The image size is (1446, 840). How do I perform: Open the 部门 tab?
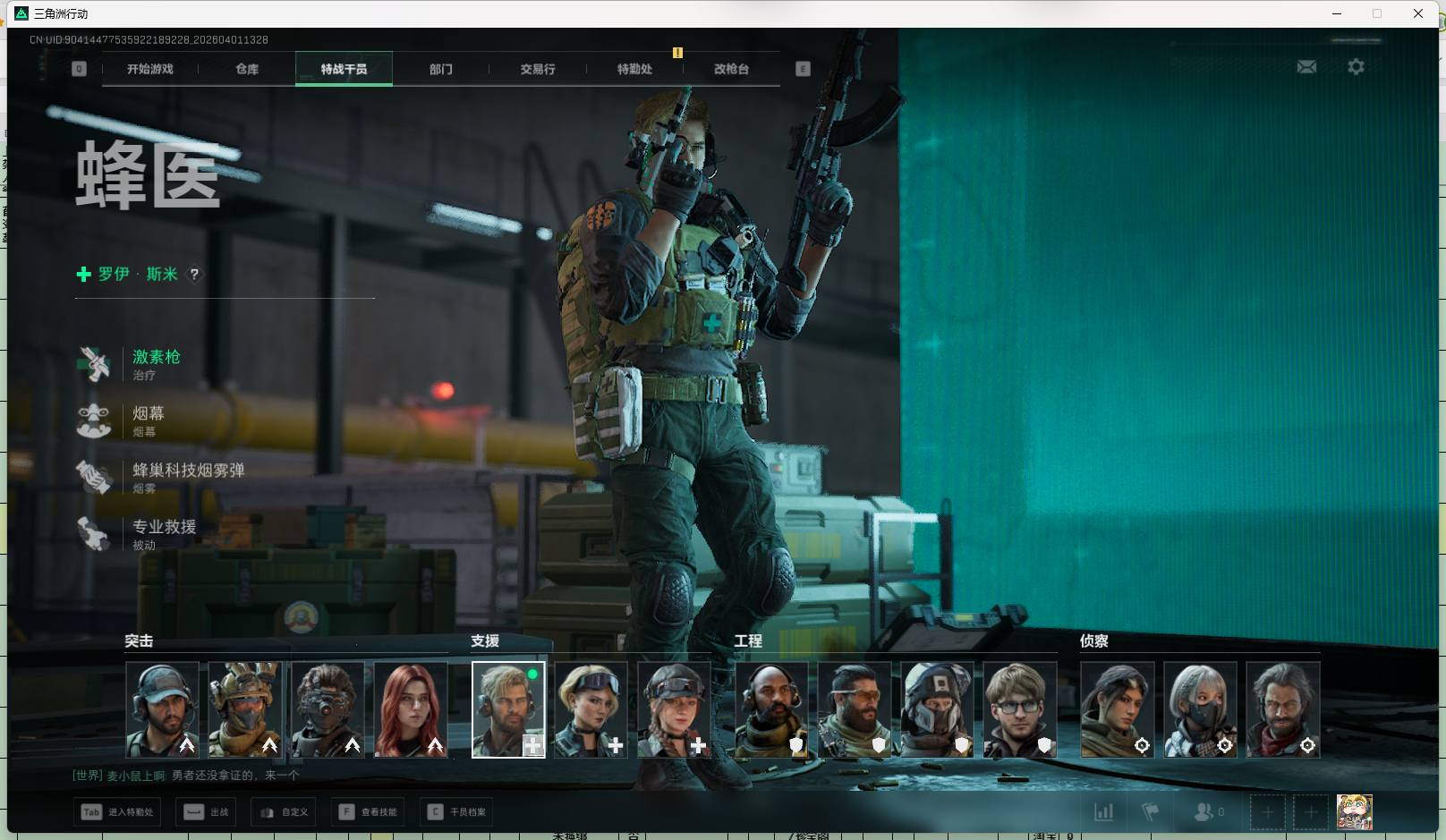point(441,69)
